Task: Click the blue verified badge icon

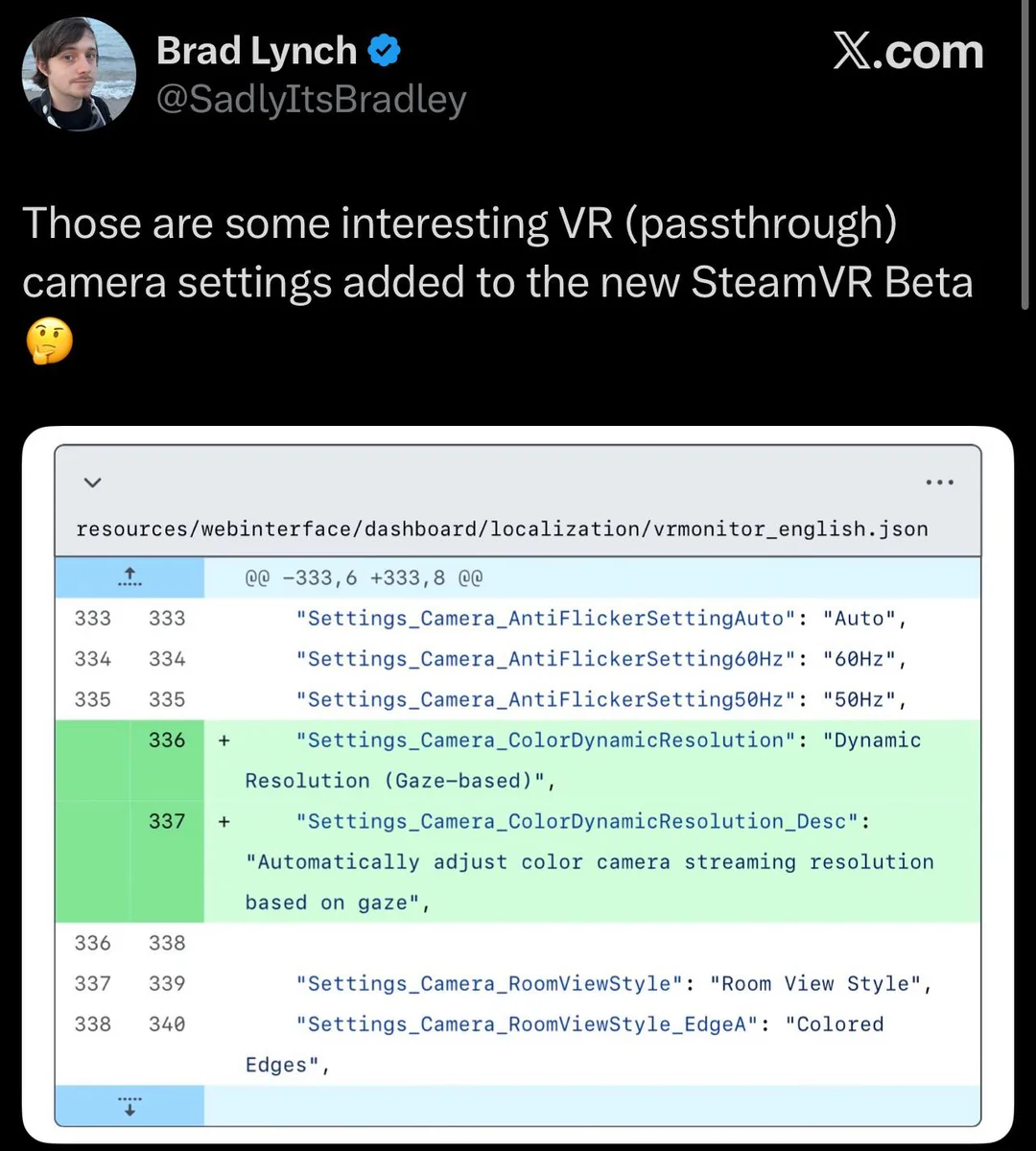Action: pyautogui.click(x=385, y=51)
